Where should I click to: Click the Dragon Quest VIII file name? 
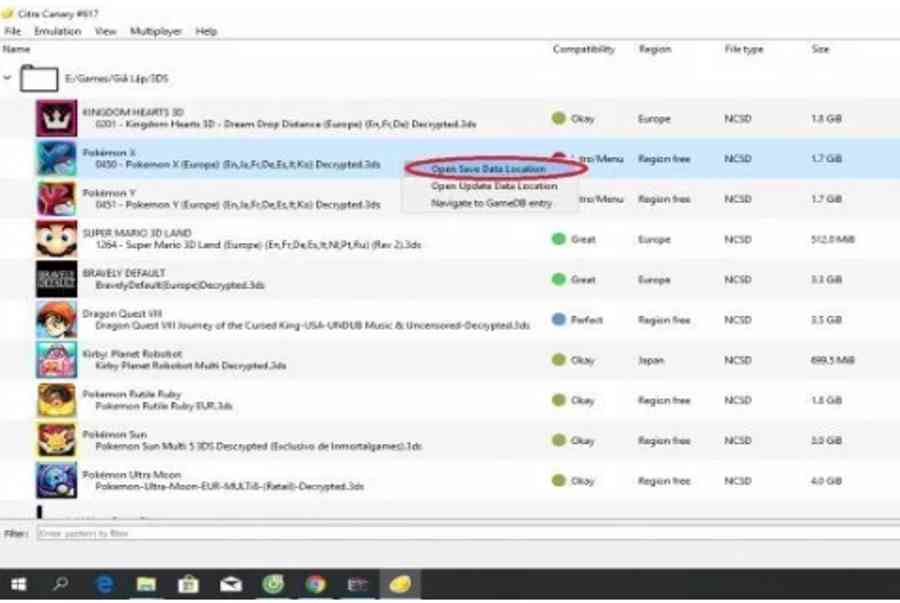pyautogui.click(x=312, y=325)
